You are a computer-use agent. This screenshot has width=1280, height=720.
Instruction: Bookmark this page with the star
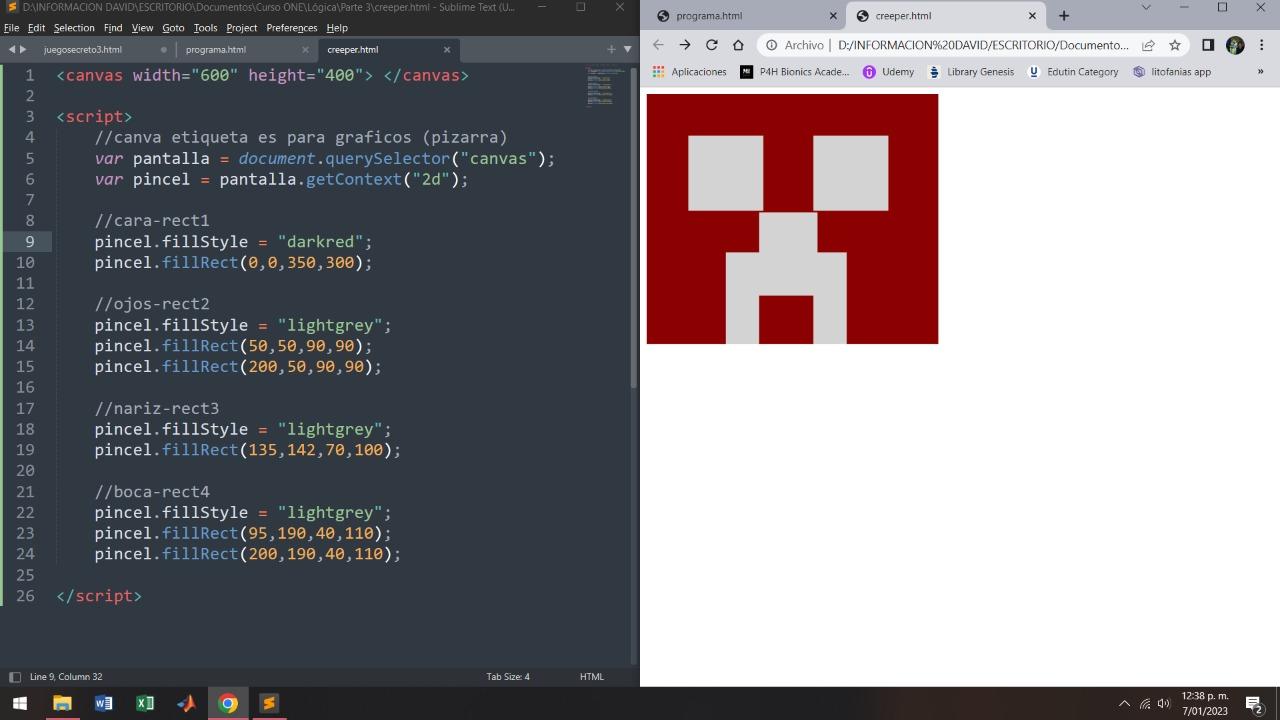[1175, 45]
